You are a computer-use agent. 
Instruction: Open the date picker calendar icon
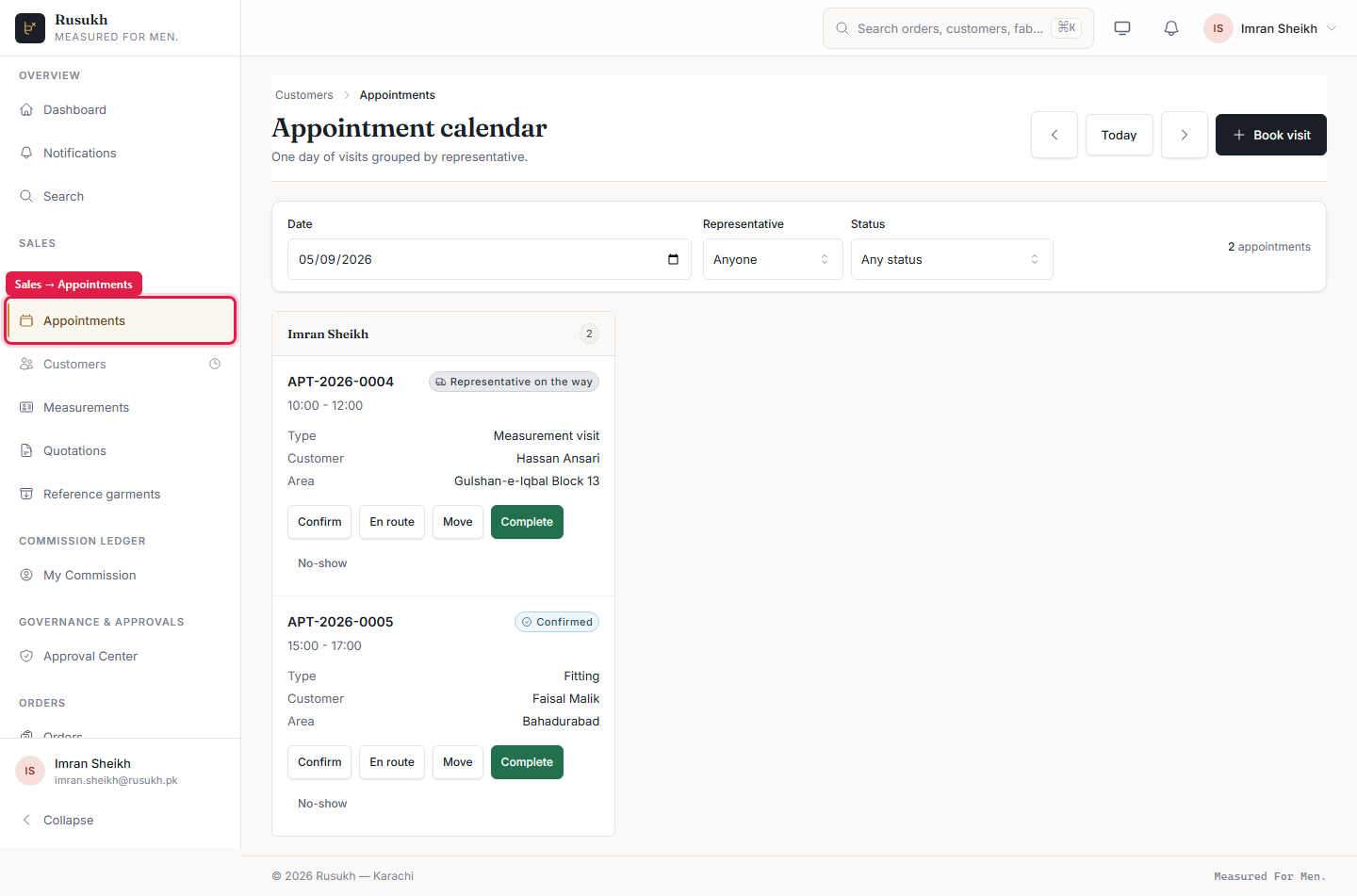coord(673,259)
